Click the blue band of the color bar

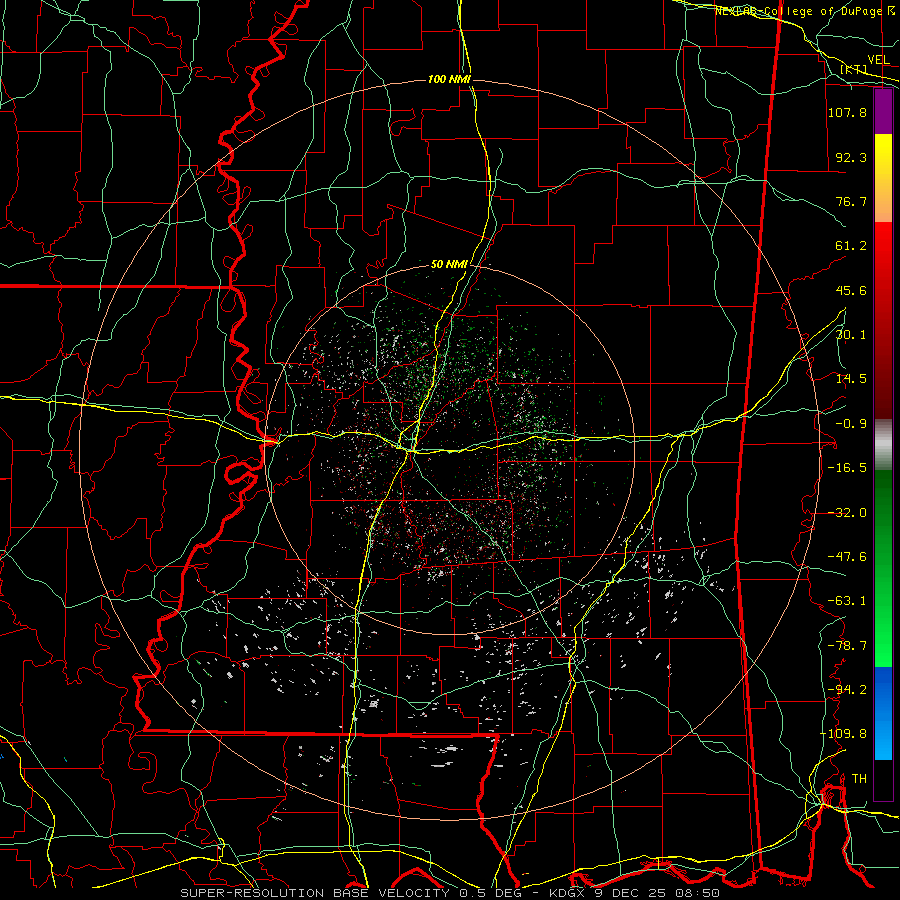883,713
